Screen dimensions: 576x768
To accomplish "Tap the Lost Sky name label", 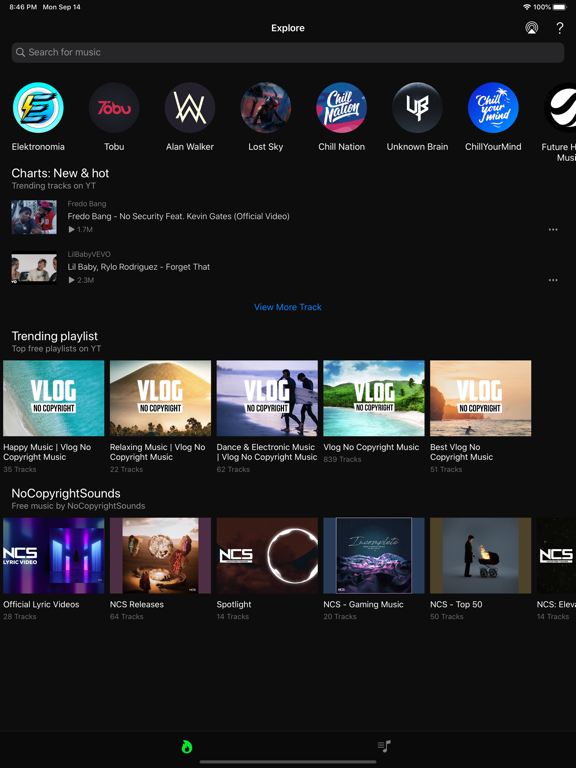I will (x=266, y=146).
